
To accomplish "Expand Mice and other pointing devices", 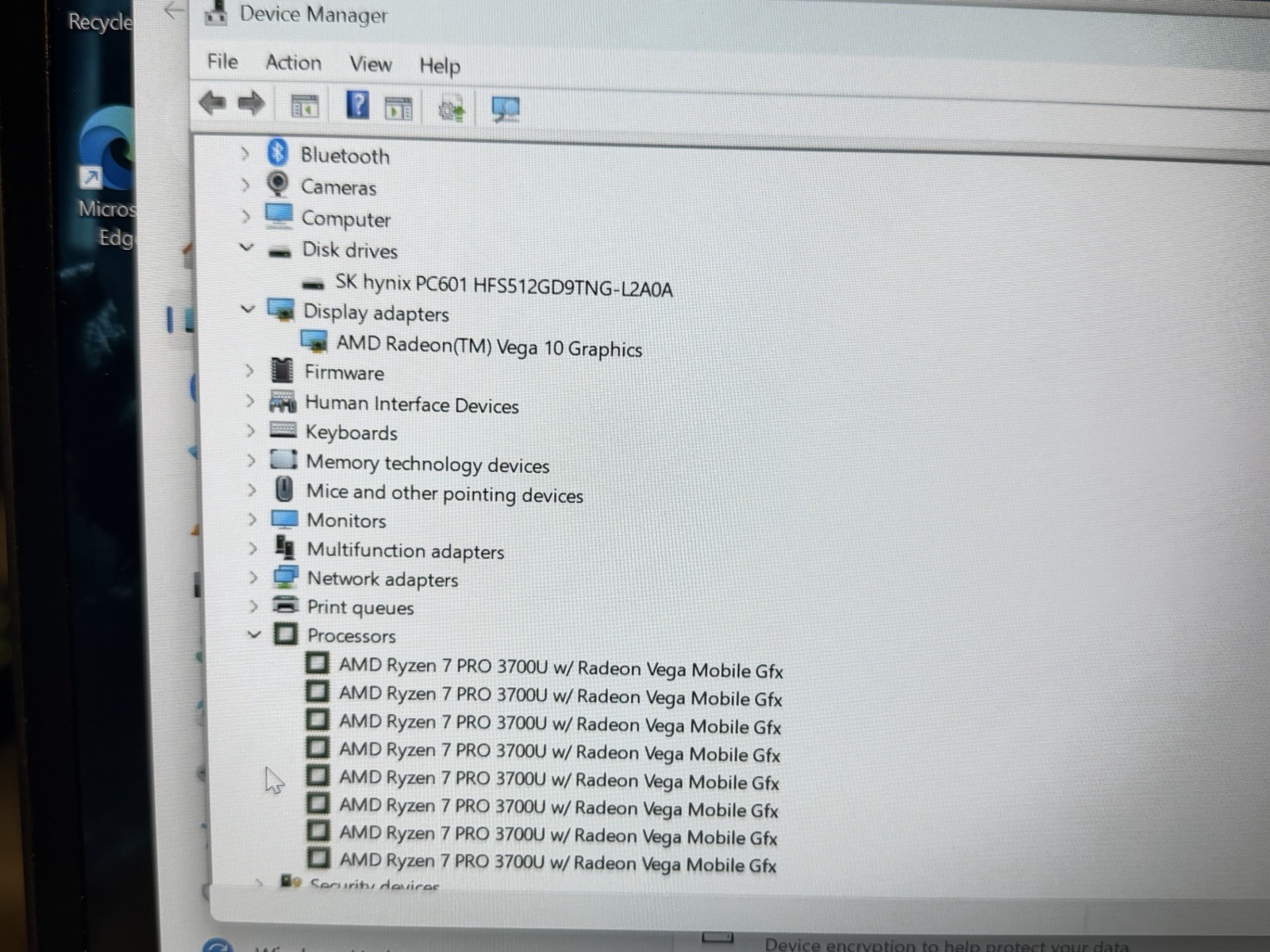I will click(x=252, y=489).
